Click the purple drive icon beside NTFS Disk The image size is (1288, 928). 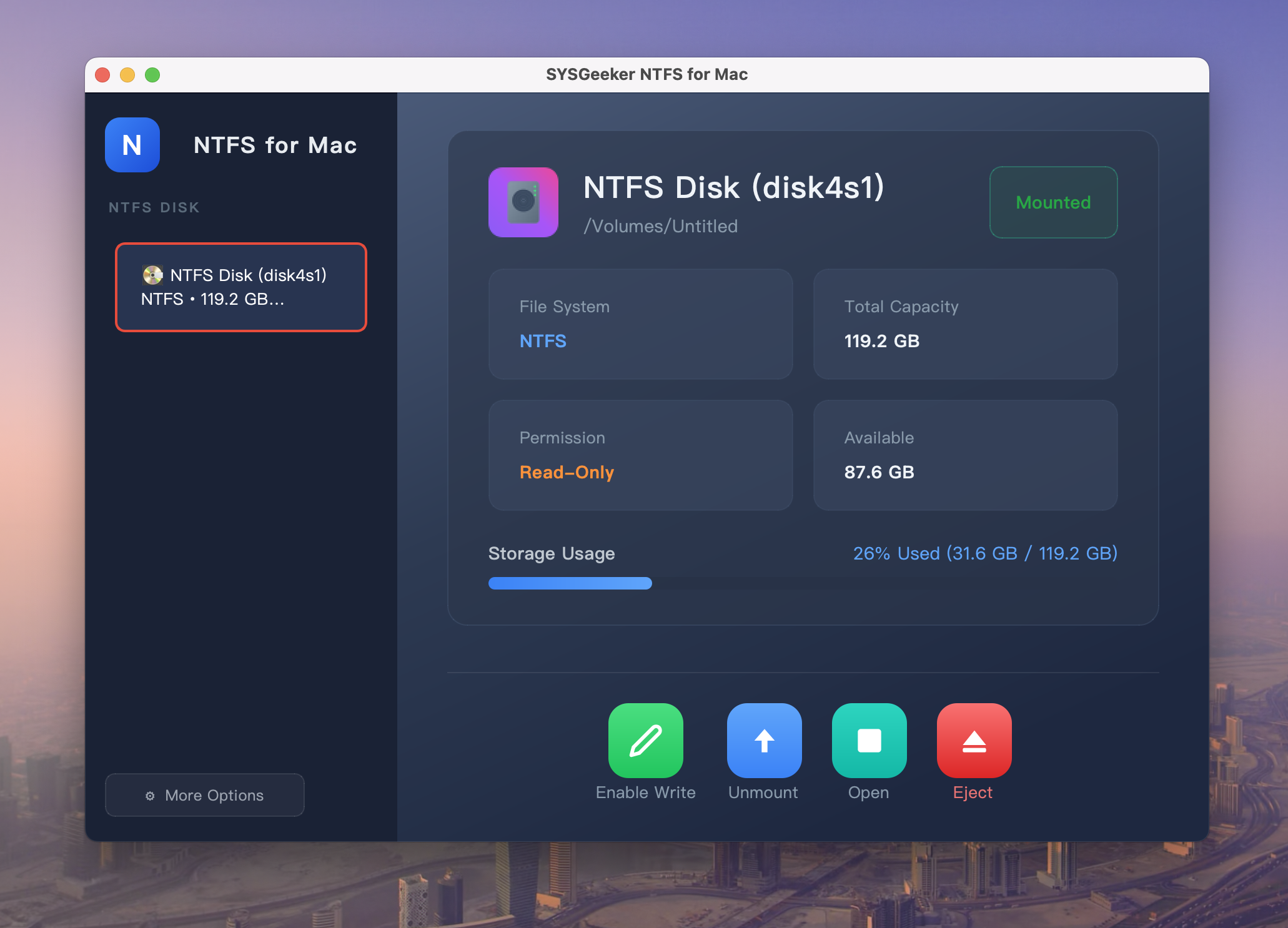(523, 202)
